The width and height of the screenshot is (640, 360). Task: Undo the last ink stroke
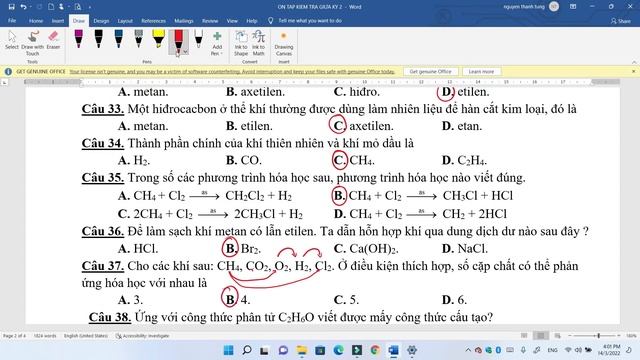[23, 7]
